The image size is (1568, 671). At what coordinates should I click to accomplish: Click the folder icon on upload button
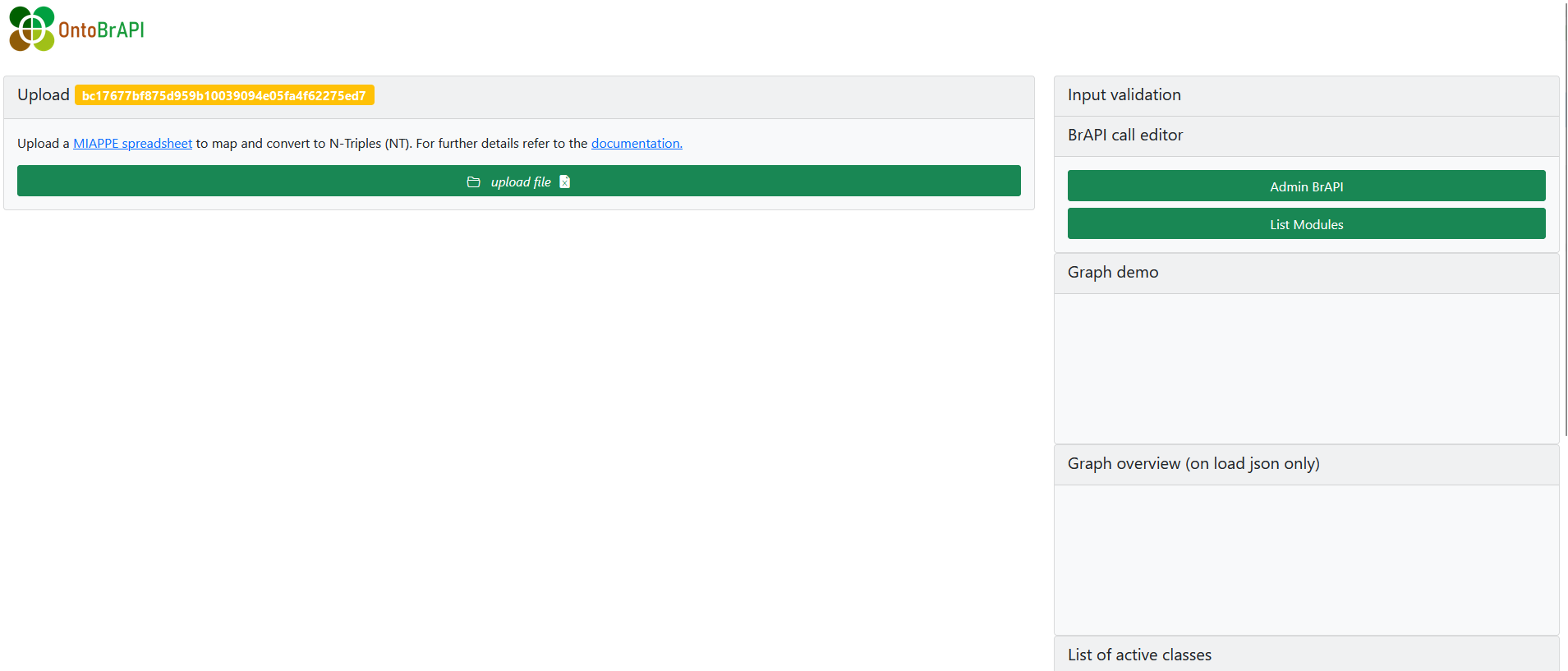point(474,182)
